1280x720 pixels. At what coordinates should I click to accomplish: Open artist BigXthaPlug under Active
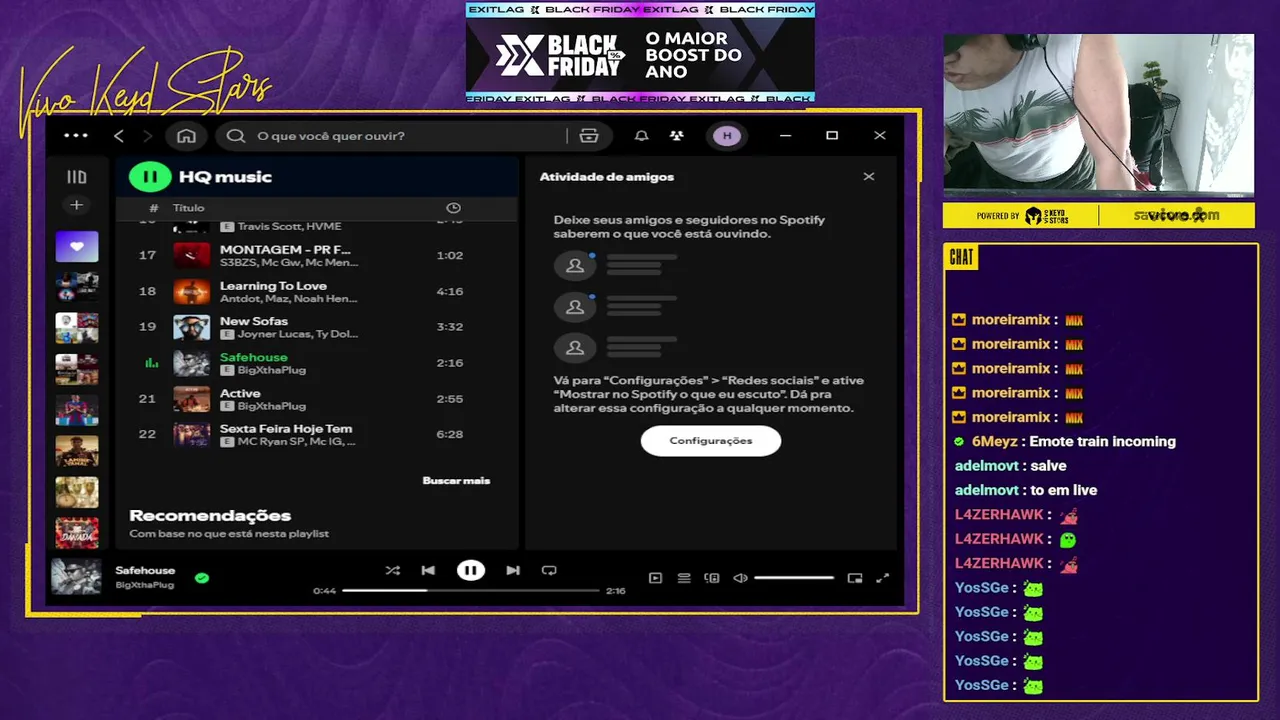(272, 406)
